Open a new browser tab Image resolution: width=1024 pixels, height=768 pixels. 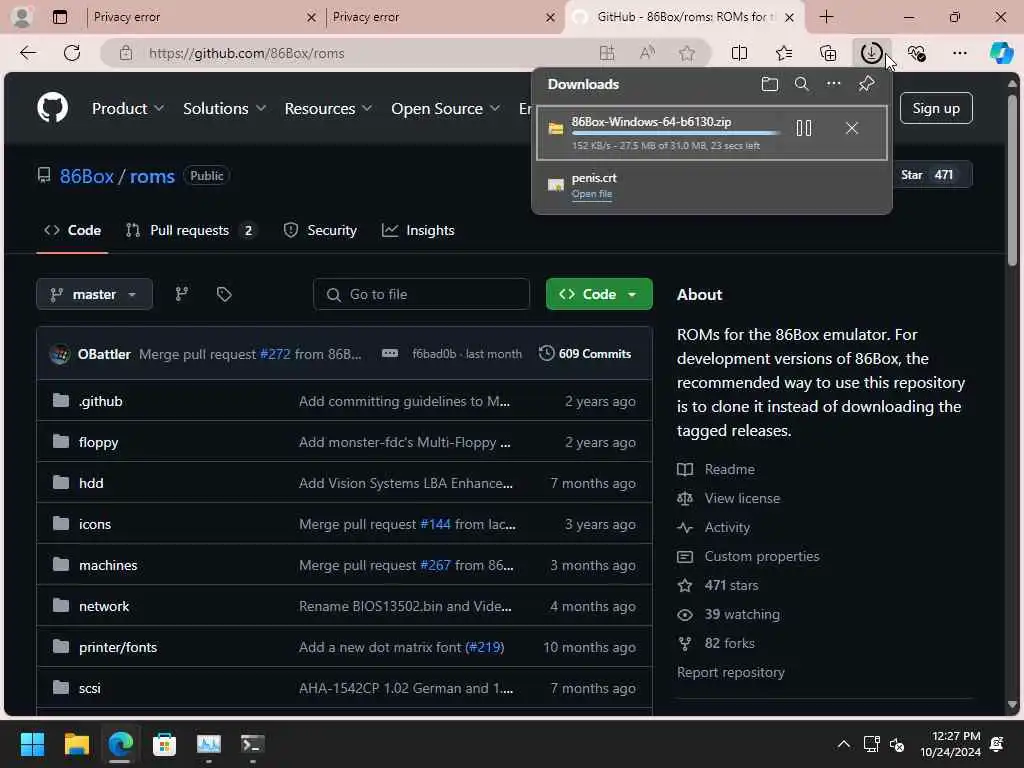coord(826,17)
